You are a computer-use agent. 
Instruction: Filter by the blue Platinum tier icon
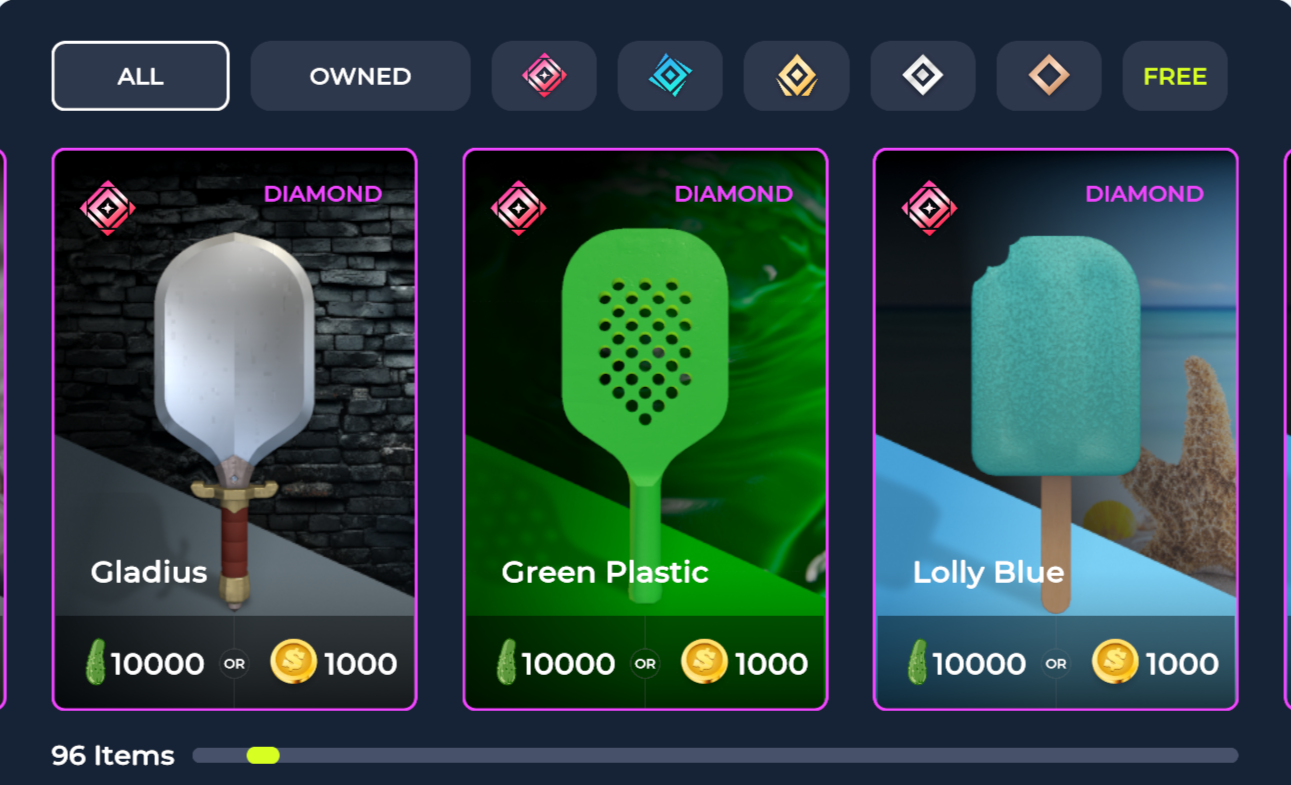pos(670,76)
